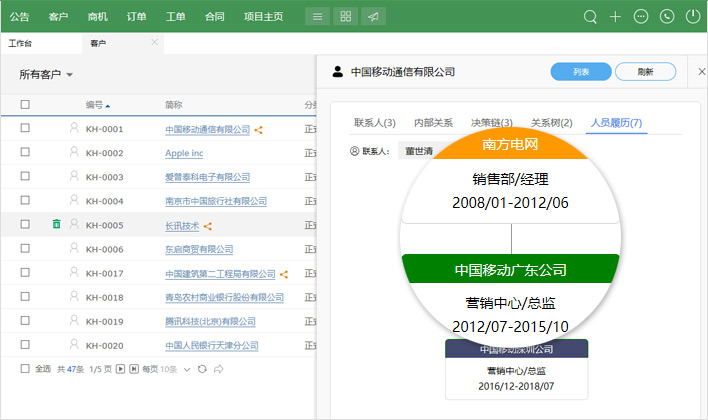Click green trash icon on KH-0005 row

coord(56,225)
